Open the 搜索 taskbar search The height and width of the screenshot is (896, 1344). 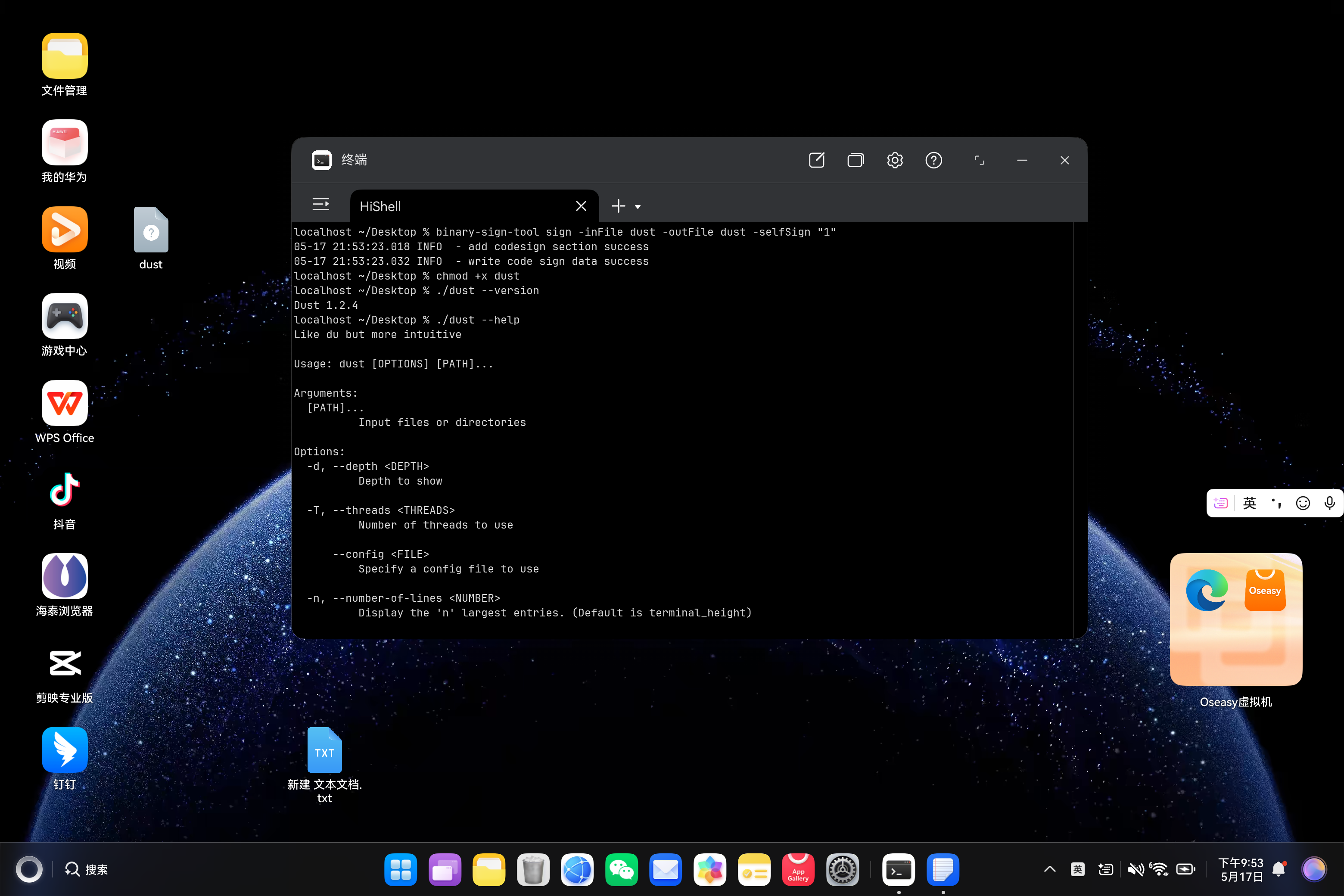click(x=86, y=869)
